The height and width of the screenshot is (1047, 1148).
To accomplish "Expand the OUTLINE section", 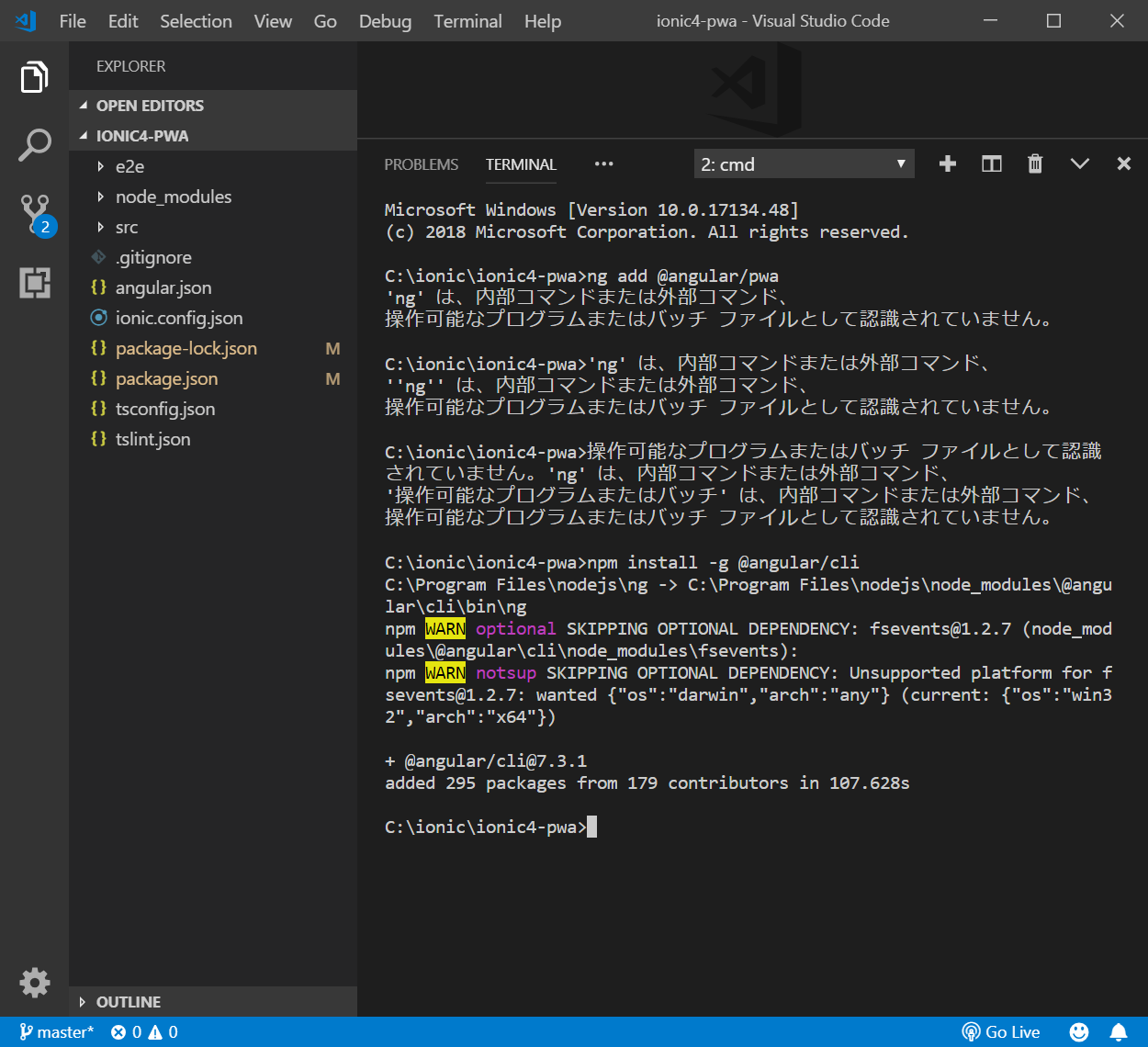I will pos(213,1002).
